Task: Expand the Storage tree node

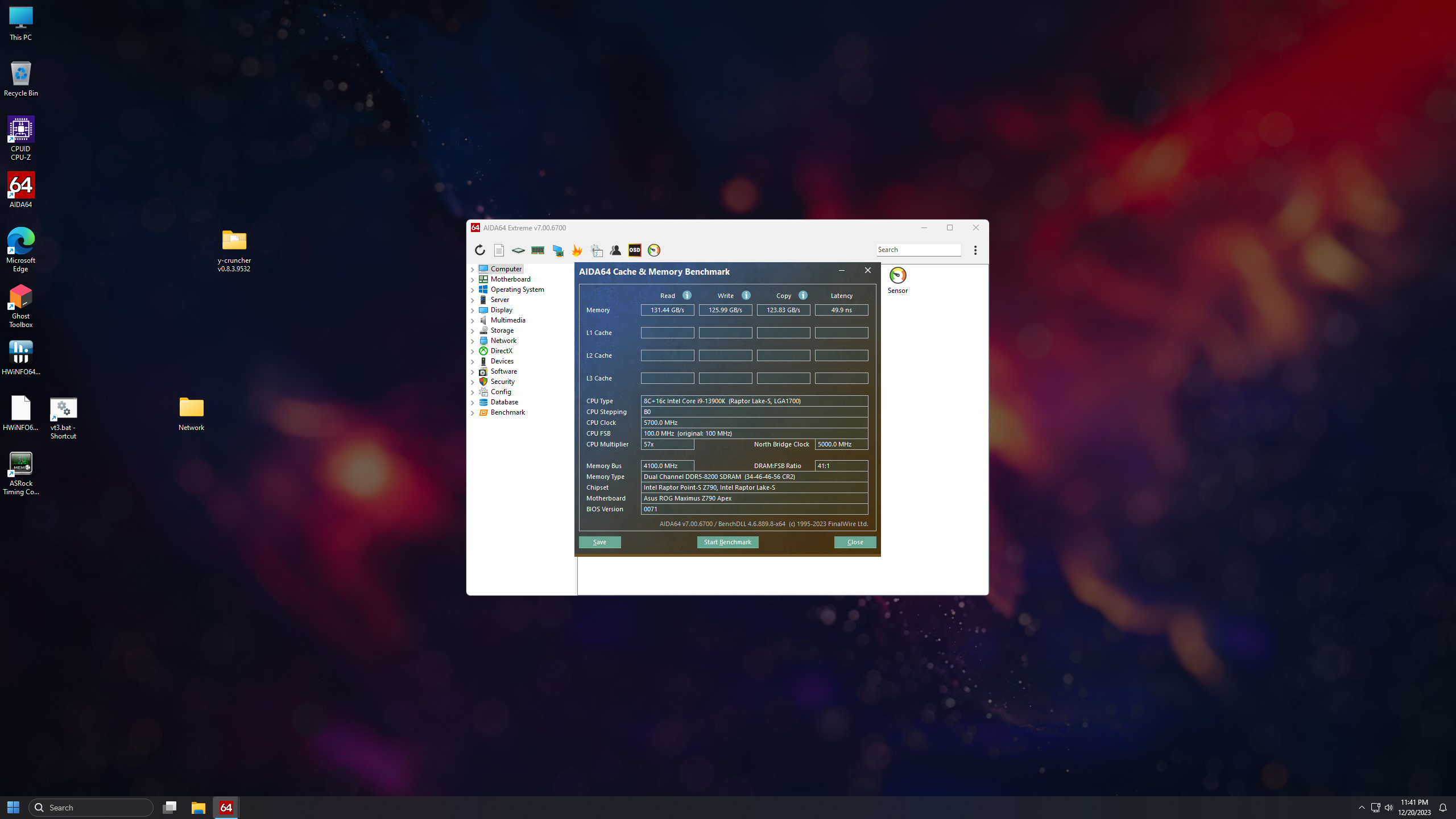Action: [472, 331]
